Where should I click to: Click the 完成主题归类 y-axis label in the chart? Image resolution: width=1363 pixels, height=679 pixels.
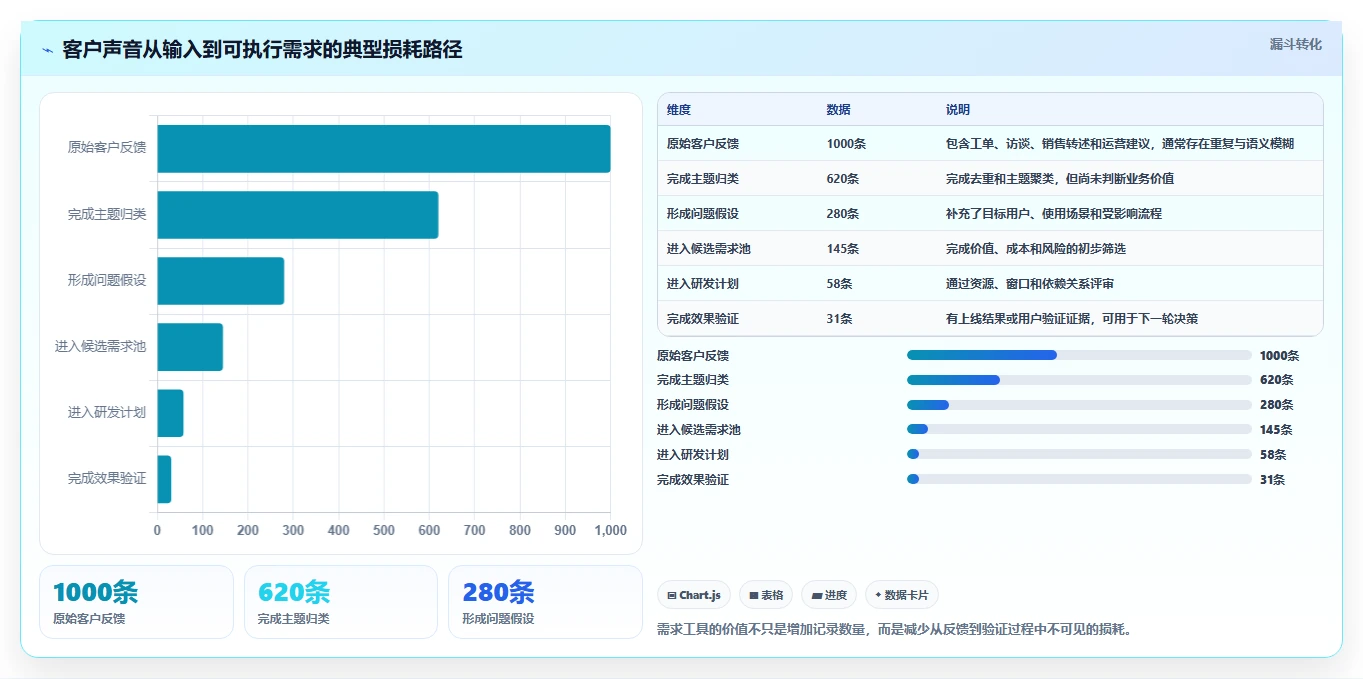point(107,214)
